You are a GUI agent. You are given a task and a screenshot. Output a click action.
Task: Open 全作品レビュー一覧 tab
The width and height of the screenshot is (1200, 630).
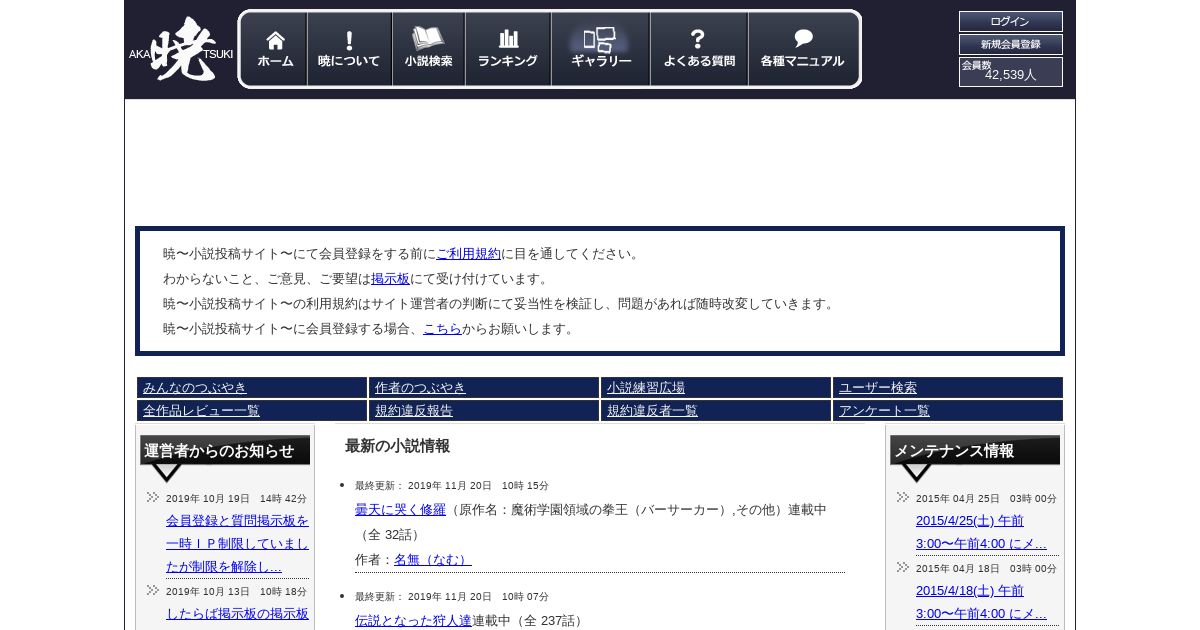252,410
